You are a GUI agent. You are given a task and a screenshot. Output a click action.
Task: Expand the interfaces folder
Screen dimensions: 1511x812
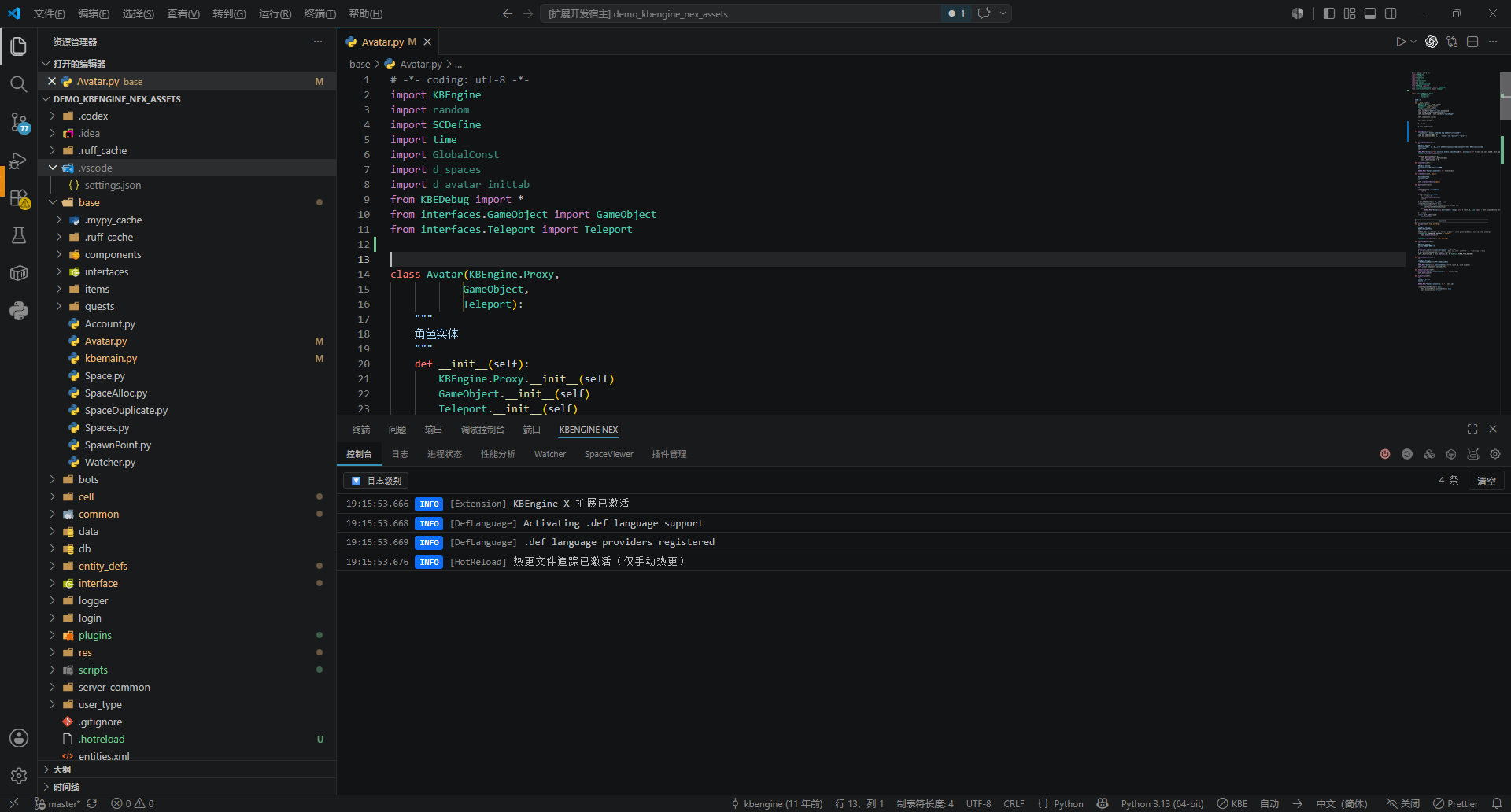pyautogui.click(x=59, y=271)
